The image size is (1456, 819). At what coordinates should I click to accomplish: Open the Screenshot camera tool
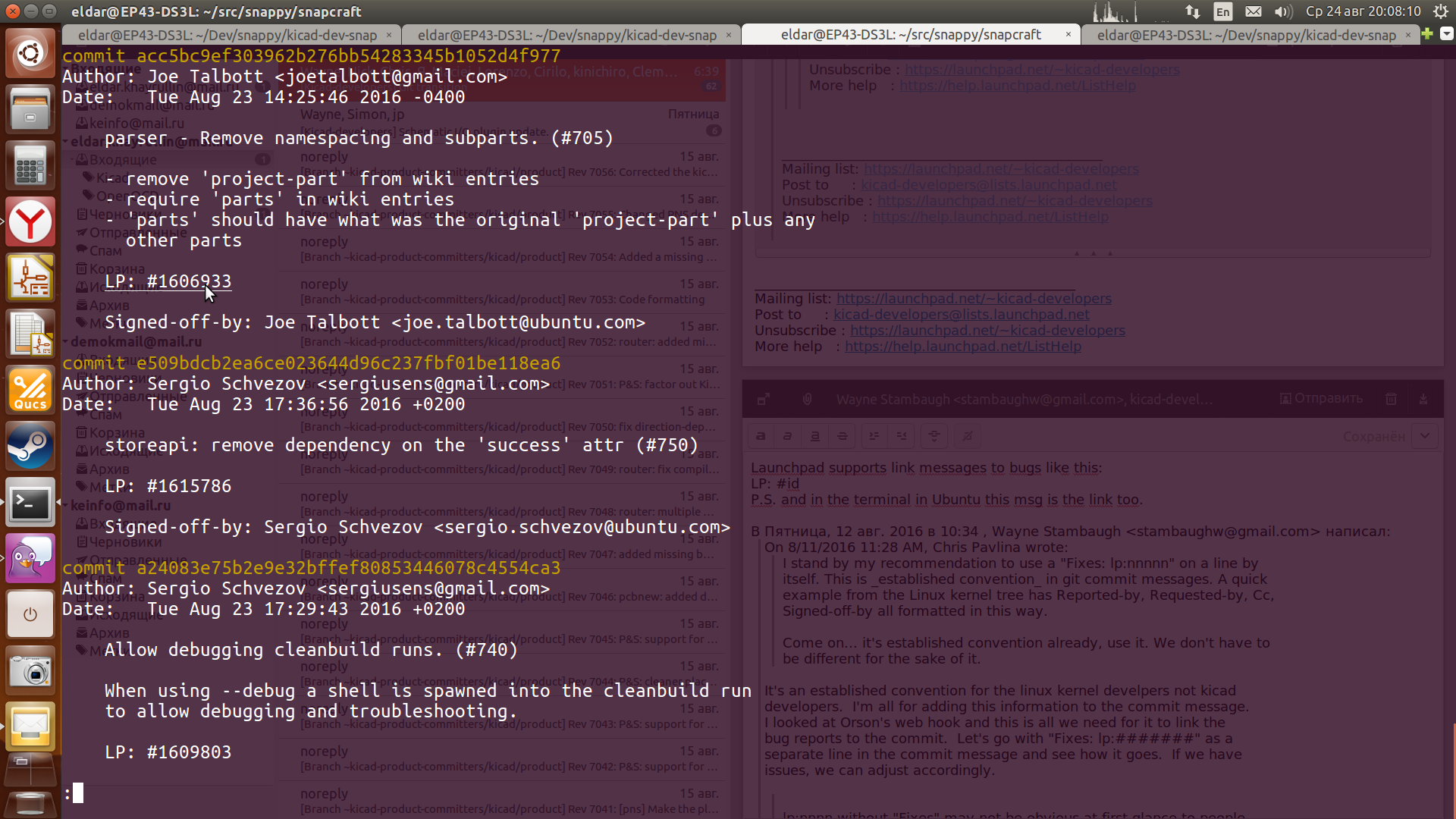30,671
